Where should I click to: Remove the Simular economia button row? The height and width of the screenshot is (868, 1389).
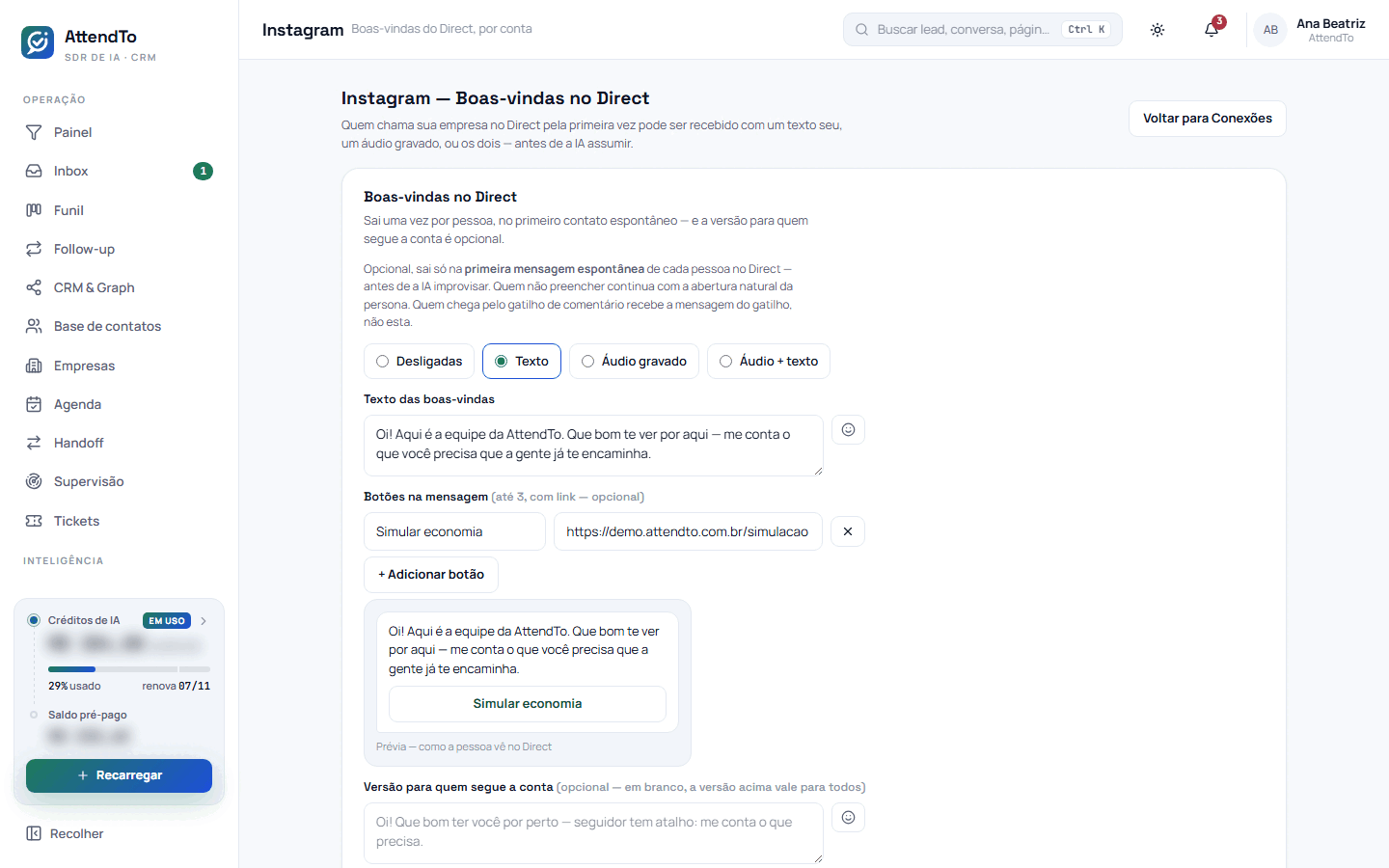click(848, 531)
